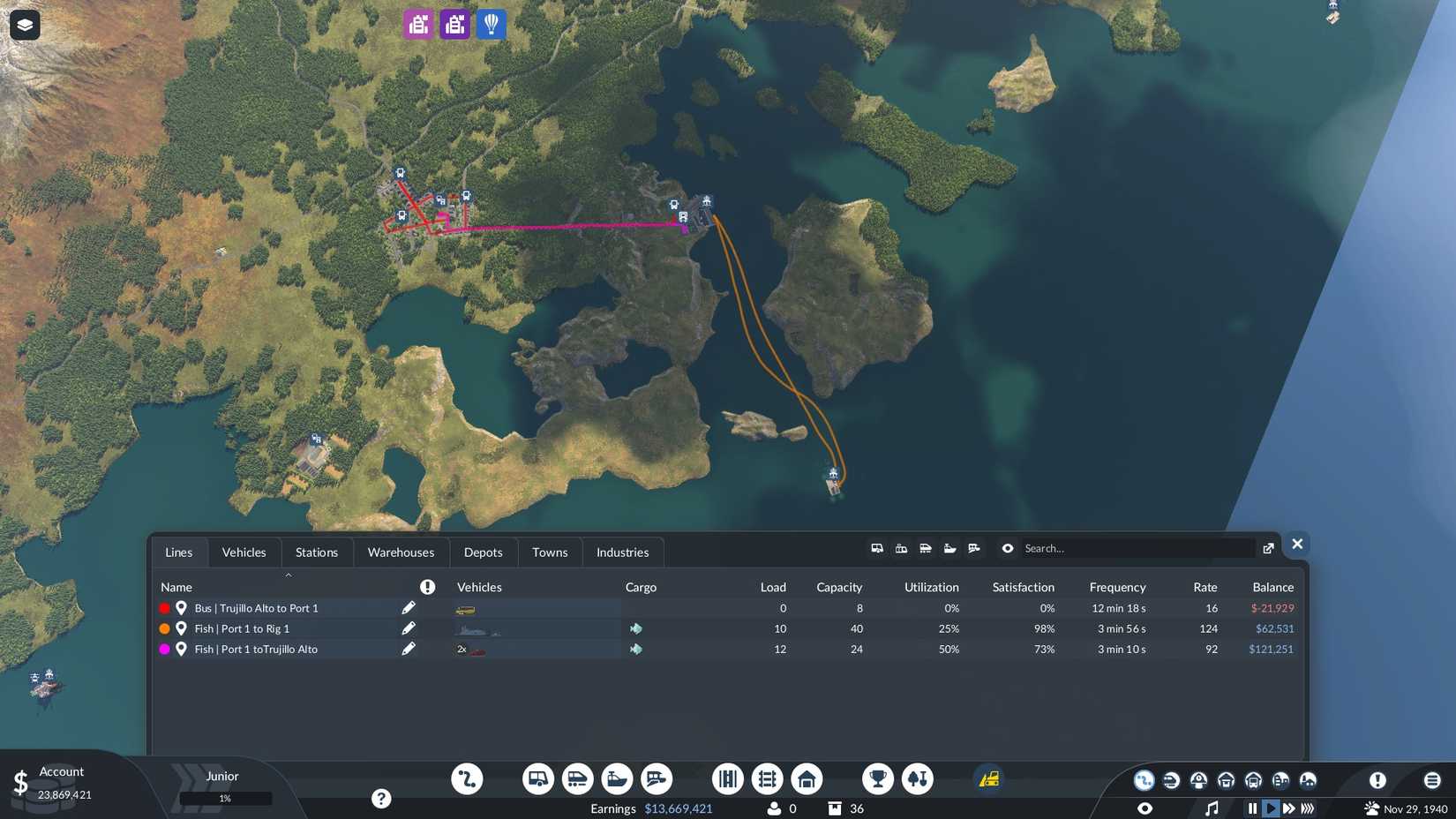Edit the Fish Port 1 to Rig 1 line

pos(409,628)
